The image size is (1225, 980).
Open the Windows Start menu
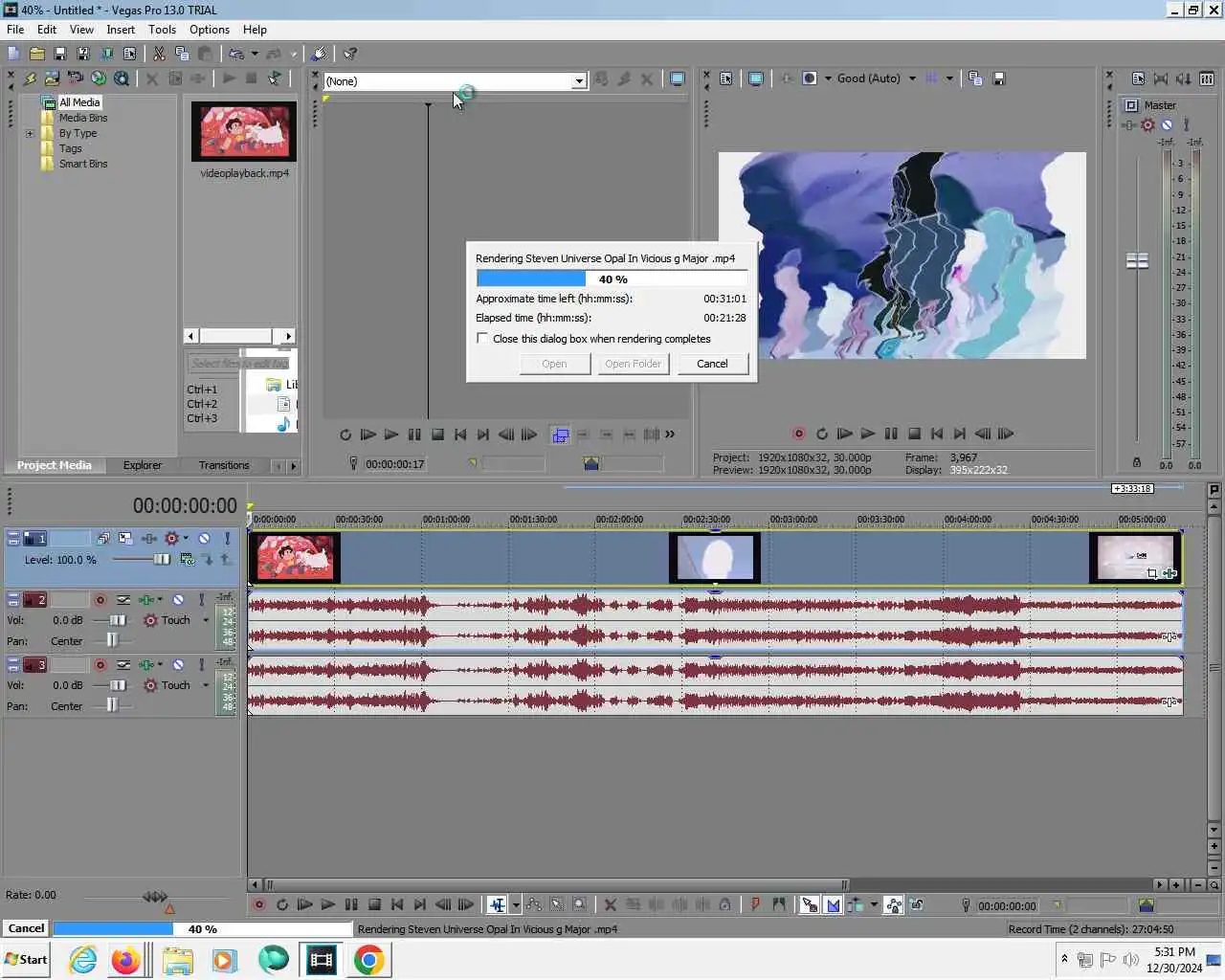(x=26, y=960)
